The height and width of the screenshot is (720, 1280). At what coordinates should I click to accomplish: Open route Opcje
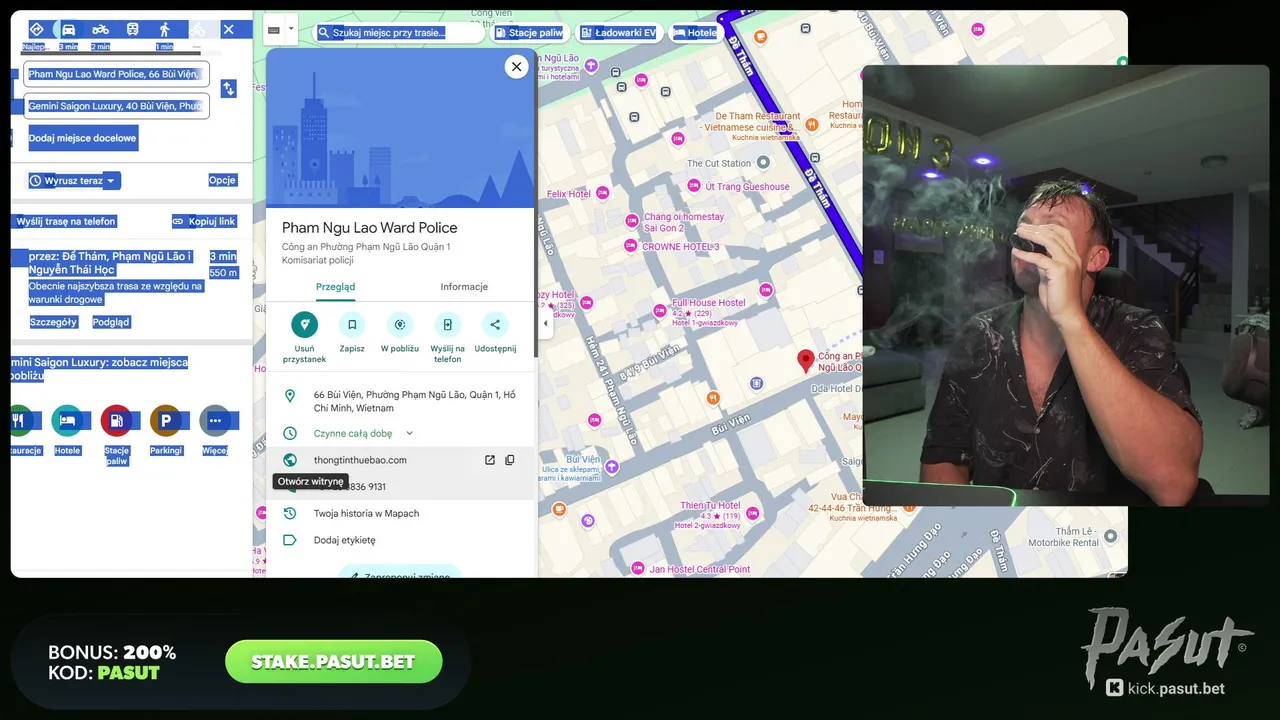coord(222,180)
